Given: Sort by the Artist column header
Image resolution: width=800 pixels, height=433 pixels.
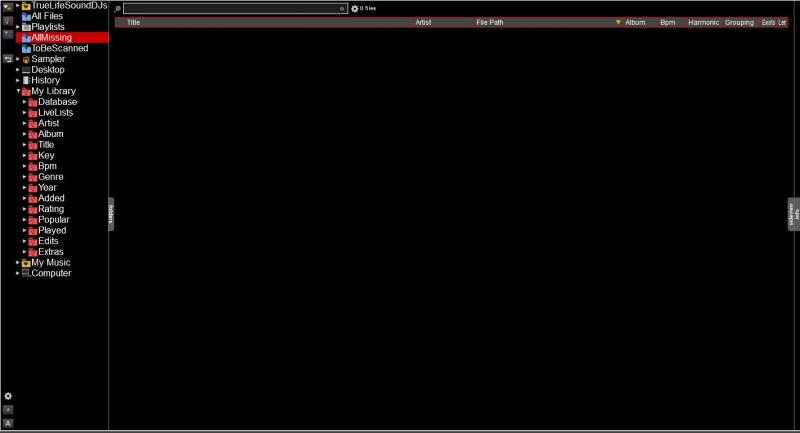Looking at the screenshot, I should [423, 22].
